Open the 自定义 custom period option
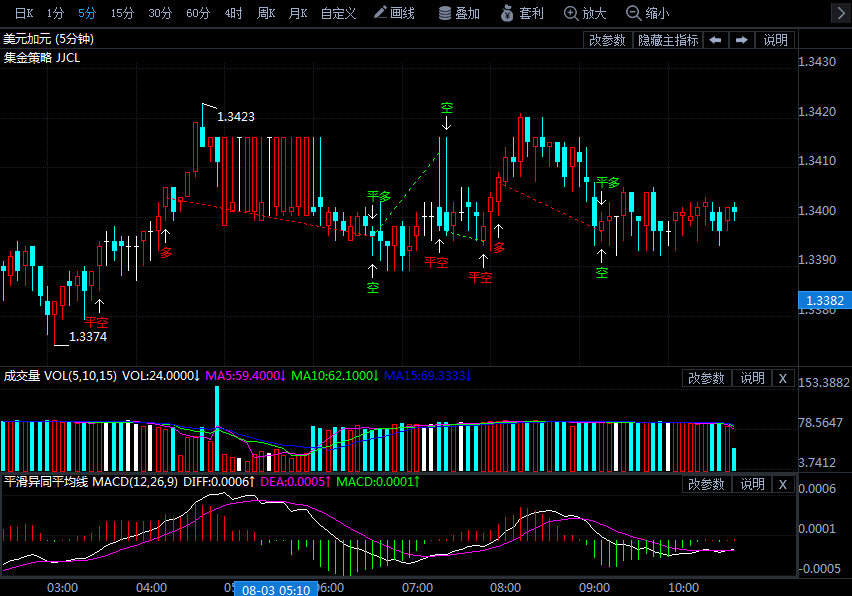 pos(338,13)
